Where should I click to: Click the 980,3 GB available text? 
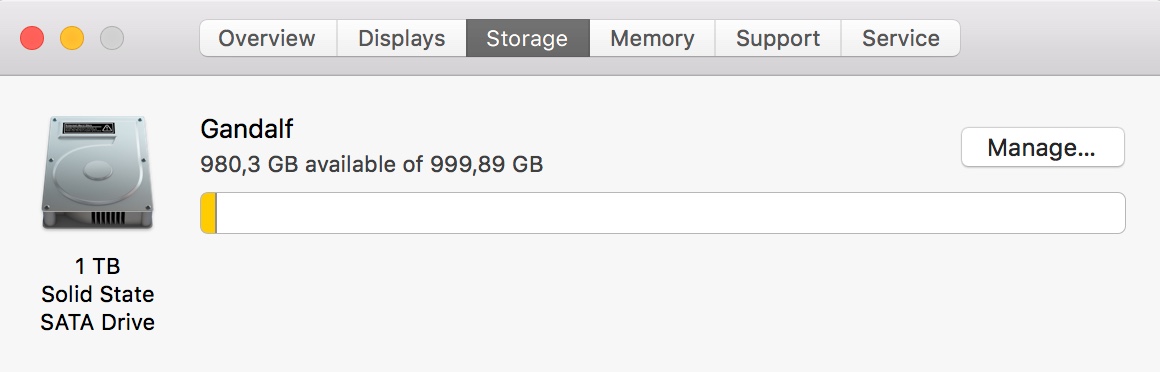pyautogui.click(x=297, y=163)
